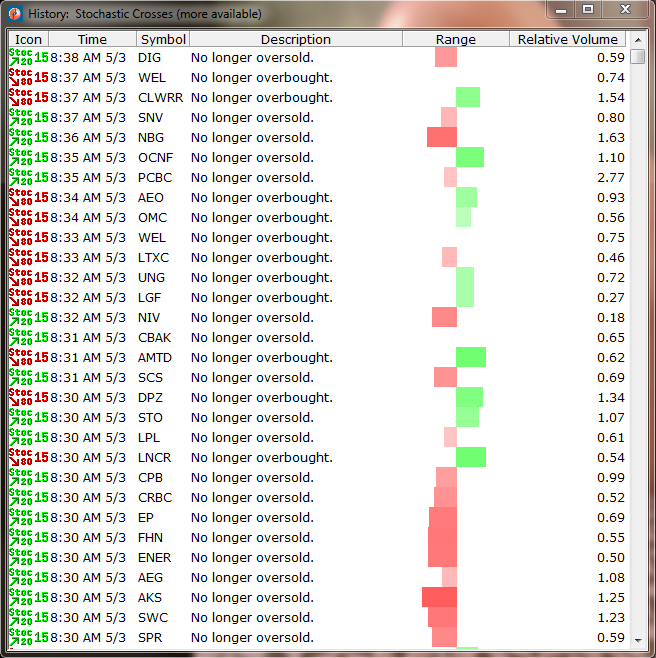
Task: Click the symbol WEL at 8:33 AM
Action: (152, 238)
